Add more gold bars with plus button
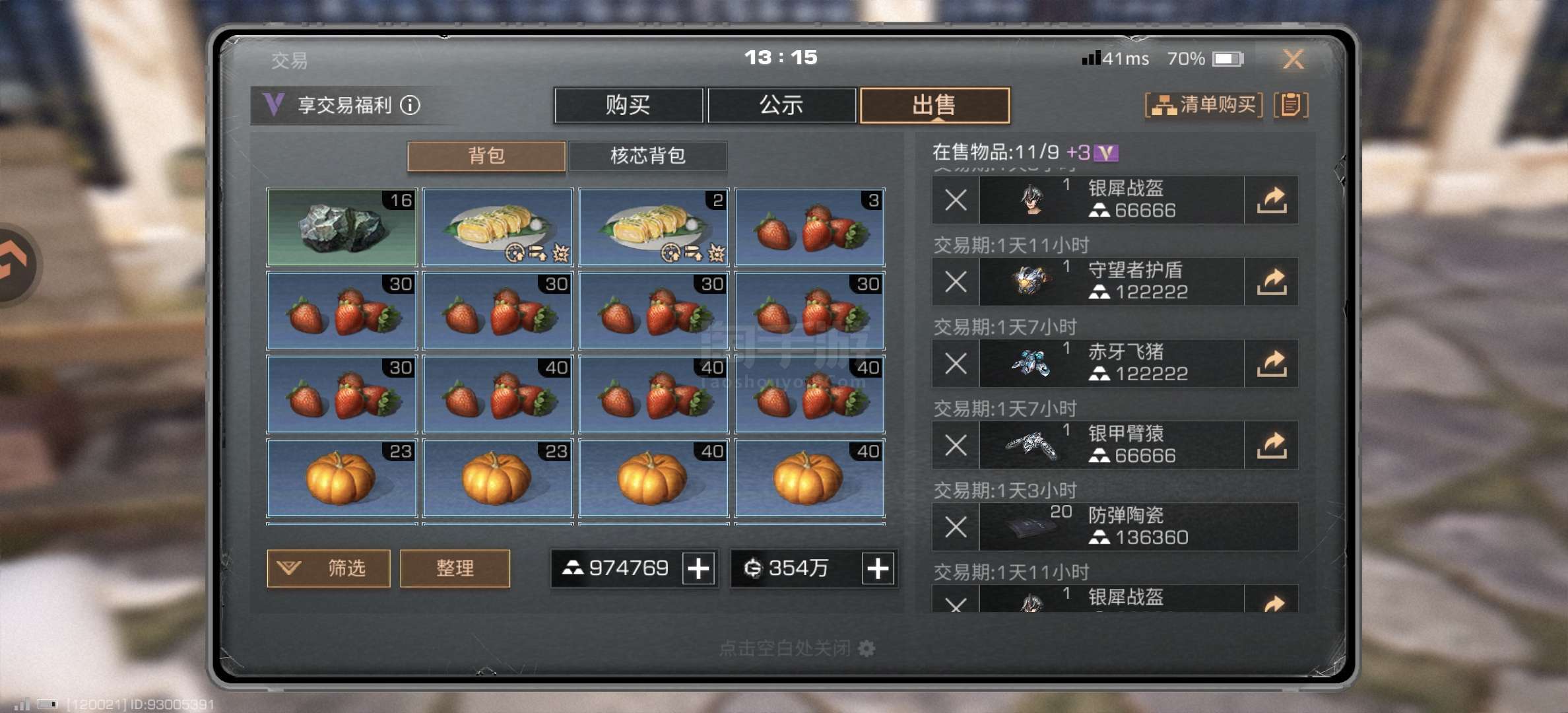The height and width of the screenshot is (713, 1568). pyautogui.click(x=699, y=568)
